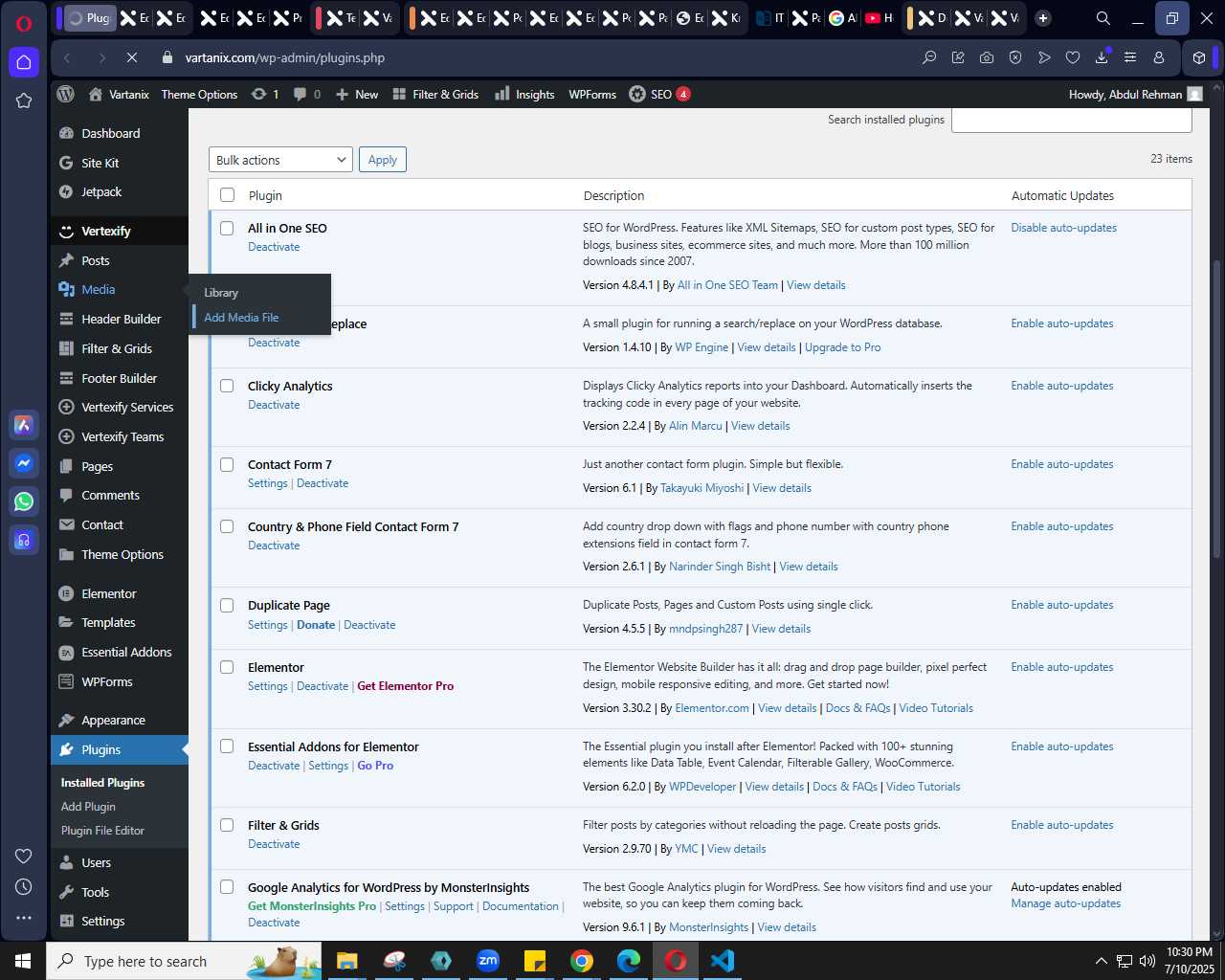The height and width of the screenshot is (980, 1225).
Task: Choose Add Media File from Media flyout
Action: 241,317
